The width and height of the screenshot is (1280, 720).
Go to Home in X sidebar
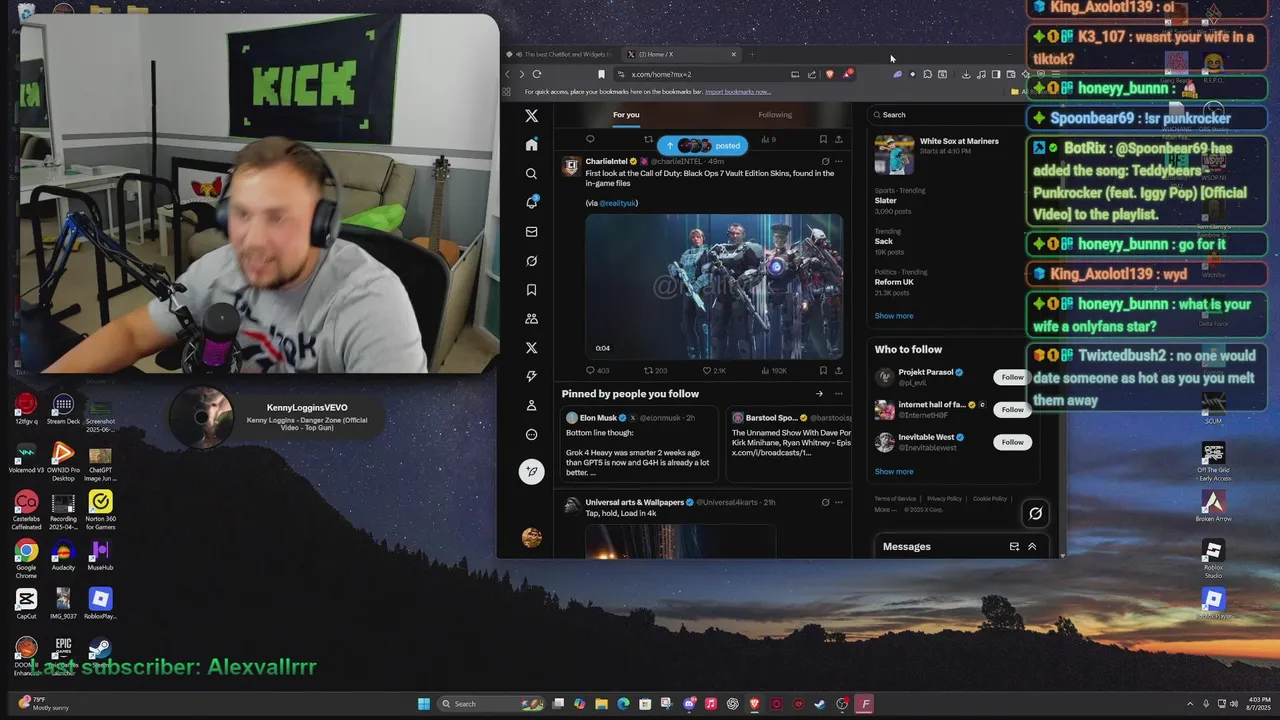pos(531,145)
